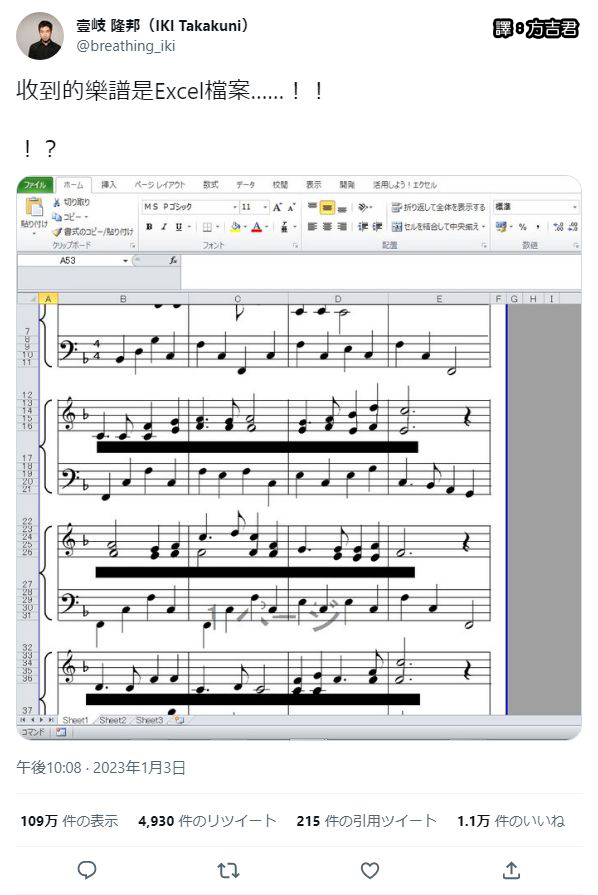Click the insert function fx icon
Image resolution: width=598 pixels, height=895 pixels.
click(173, 260)
